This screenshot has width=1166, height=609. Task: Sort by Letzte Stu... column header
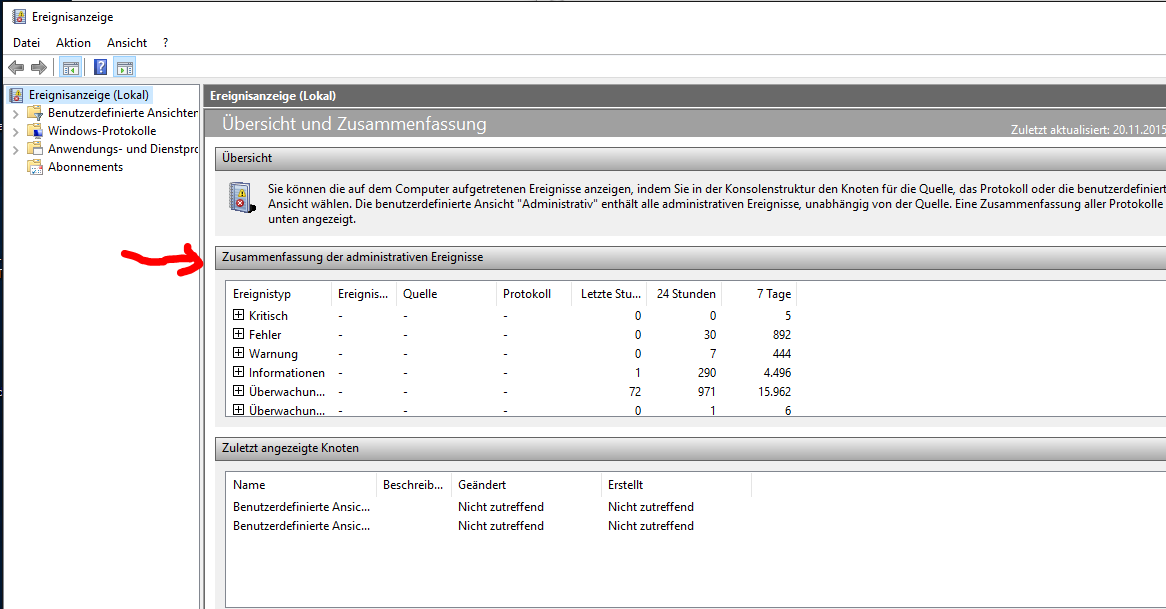click(610, 294)
